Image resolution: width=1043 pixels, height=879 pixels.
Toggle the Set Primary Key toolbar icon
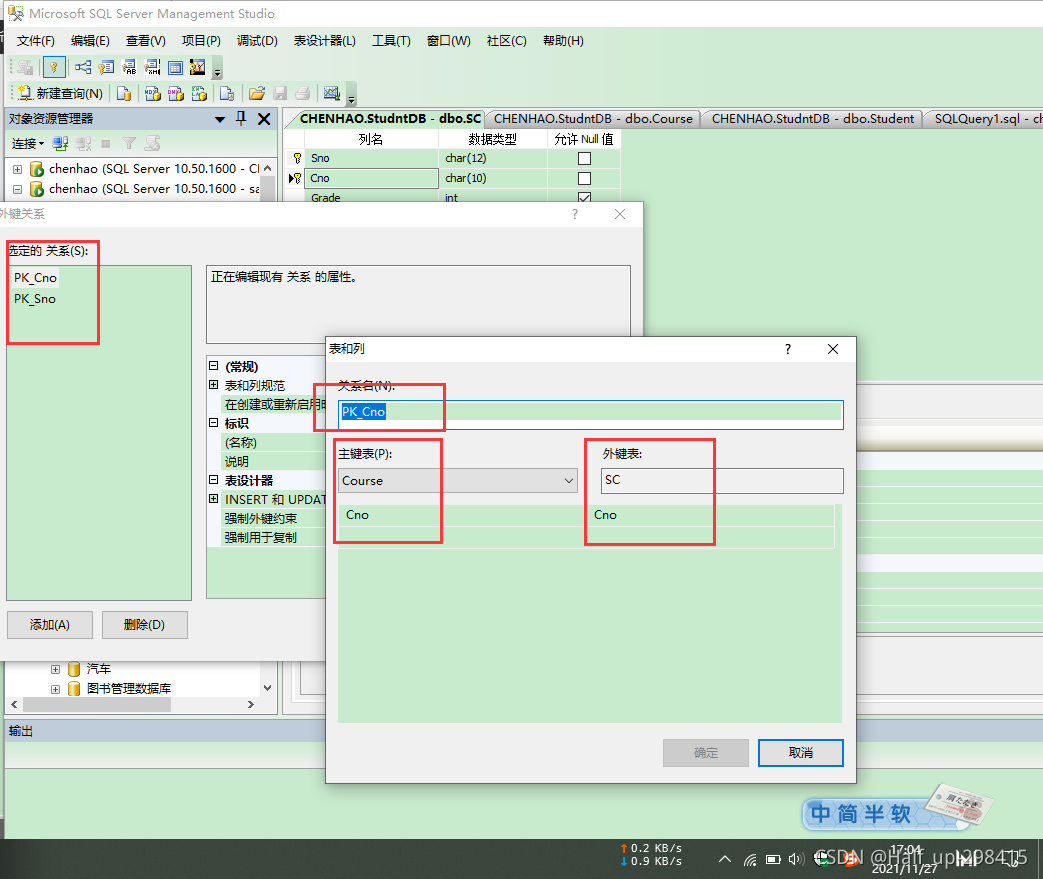pyautogui.click(x=54, y=67)
